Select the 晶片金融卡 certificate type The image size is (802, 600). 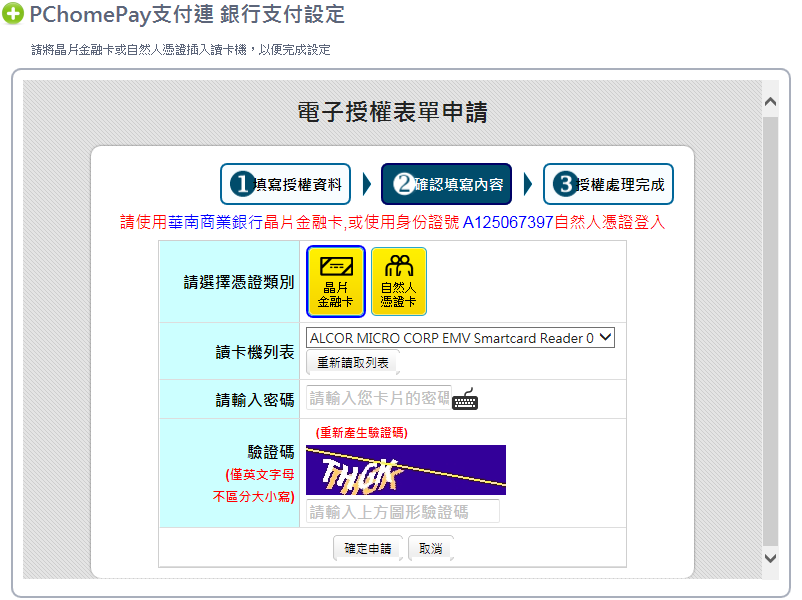tap(336, 281)
